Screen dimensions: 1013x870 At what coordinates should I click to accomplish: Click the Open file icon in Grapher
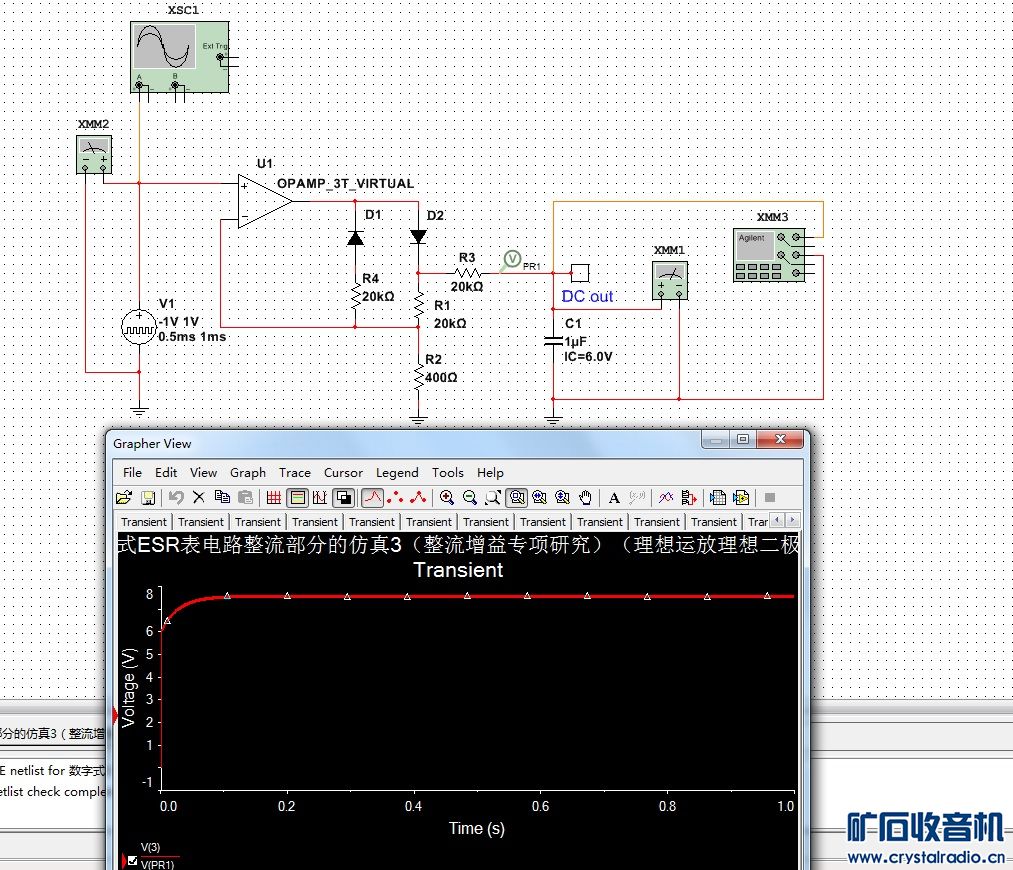click(124, 497)
